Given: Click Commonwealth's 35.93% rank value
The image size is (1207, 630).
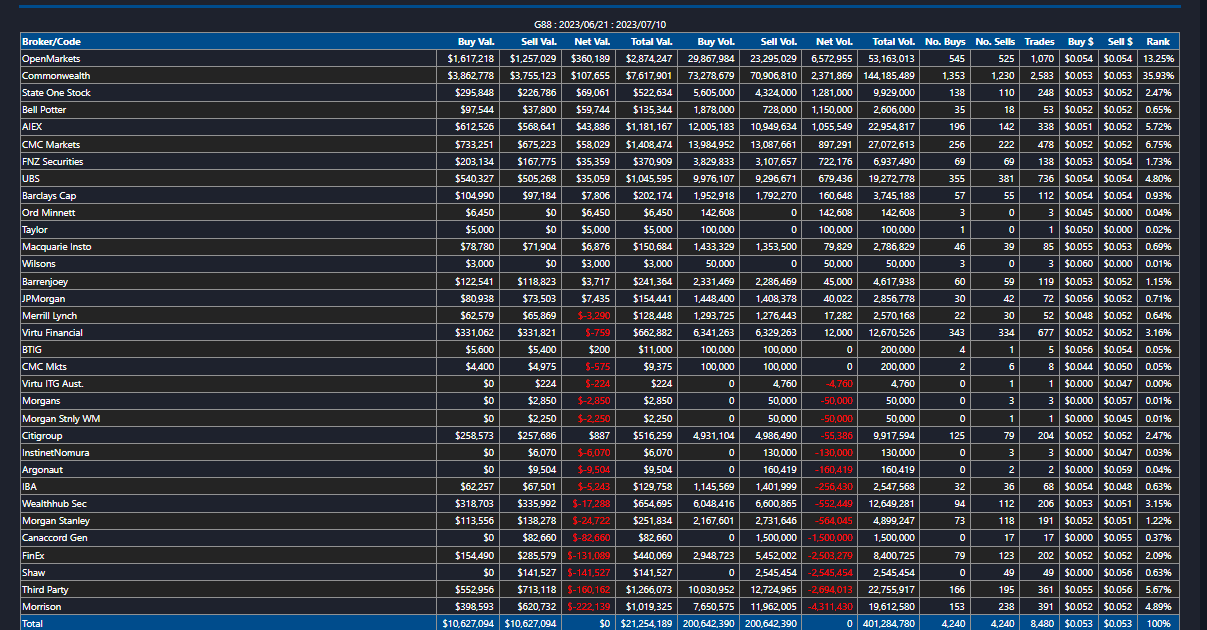Looking at the screenshot, I should [1158, 76].
